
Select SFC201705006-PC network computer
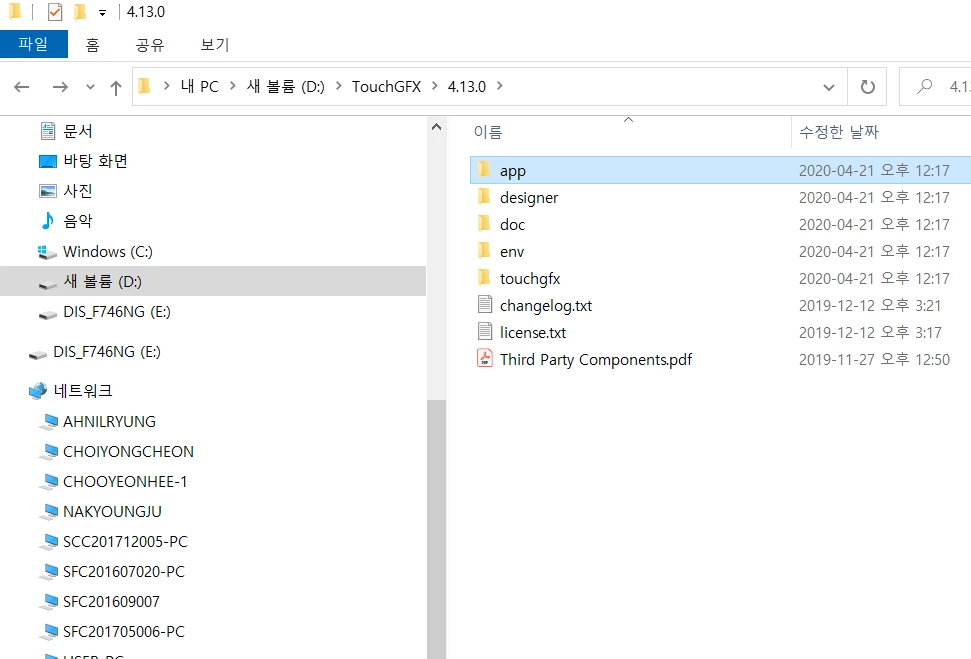pos(124,632)
